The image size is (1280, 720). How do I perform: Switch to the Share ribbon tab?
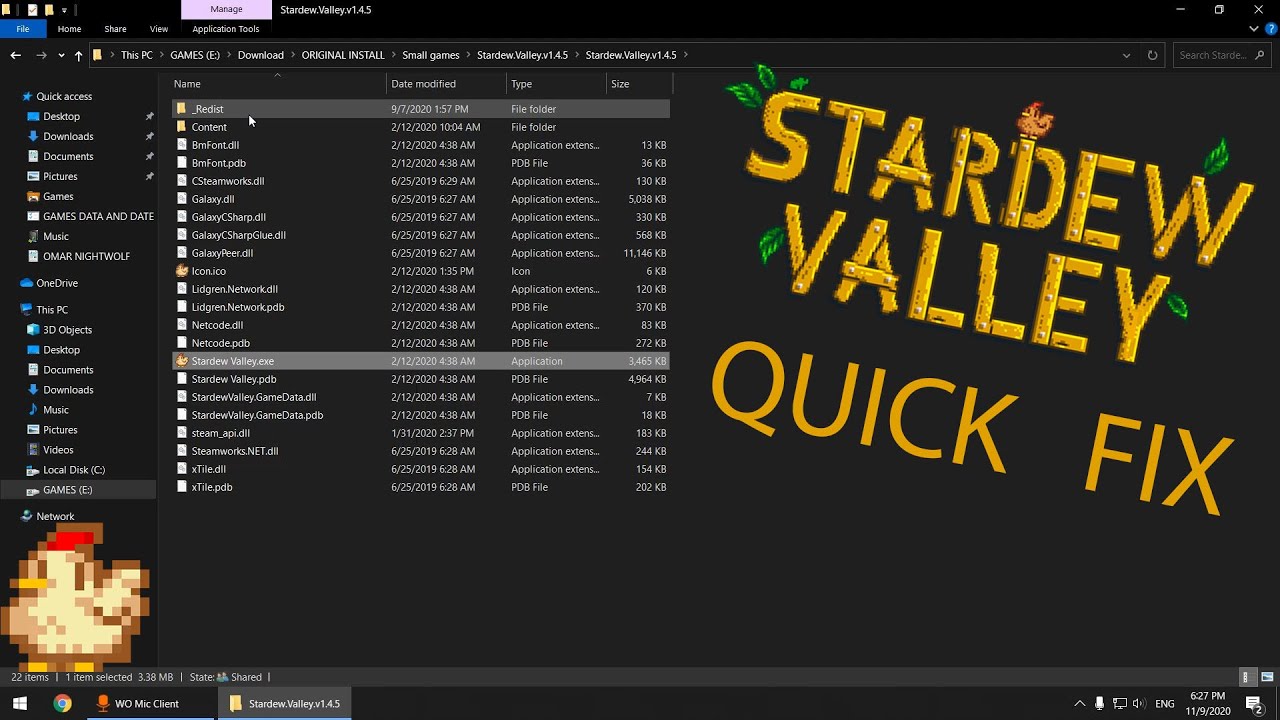[115, 29]
